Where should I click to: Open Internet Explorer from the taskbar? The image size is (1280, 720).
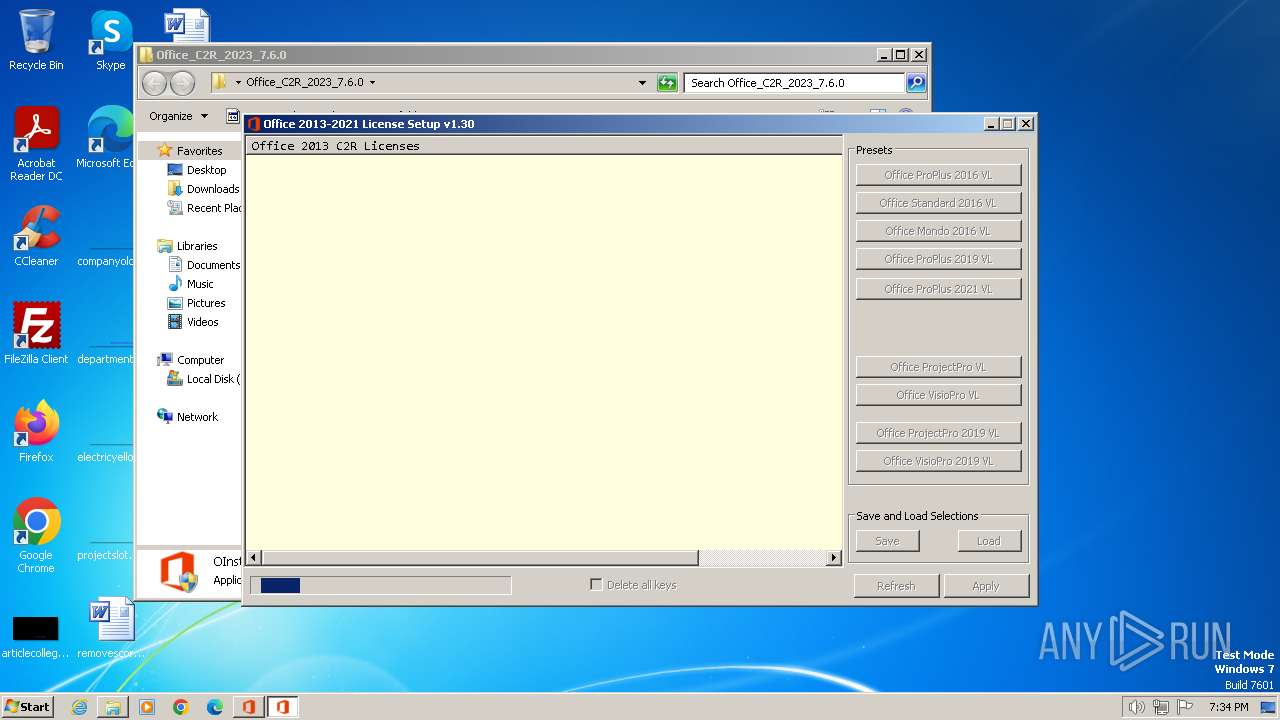tap(79, 707)
